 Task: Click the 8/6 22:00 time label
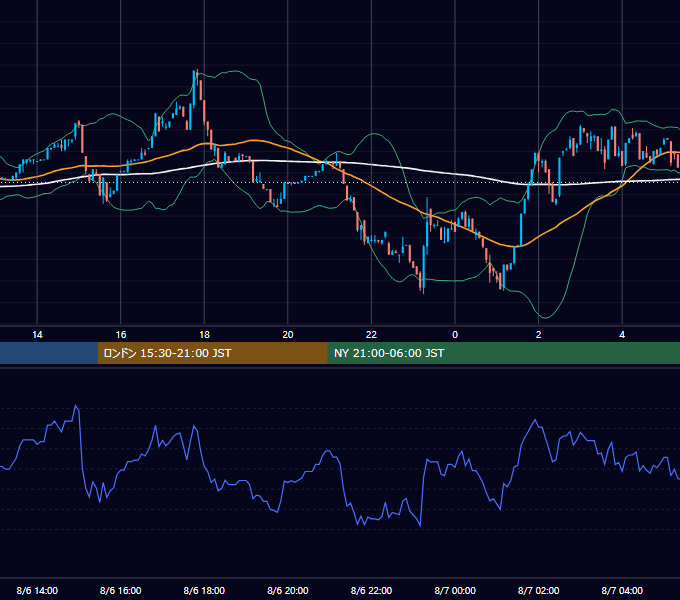372,590
